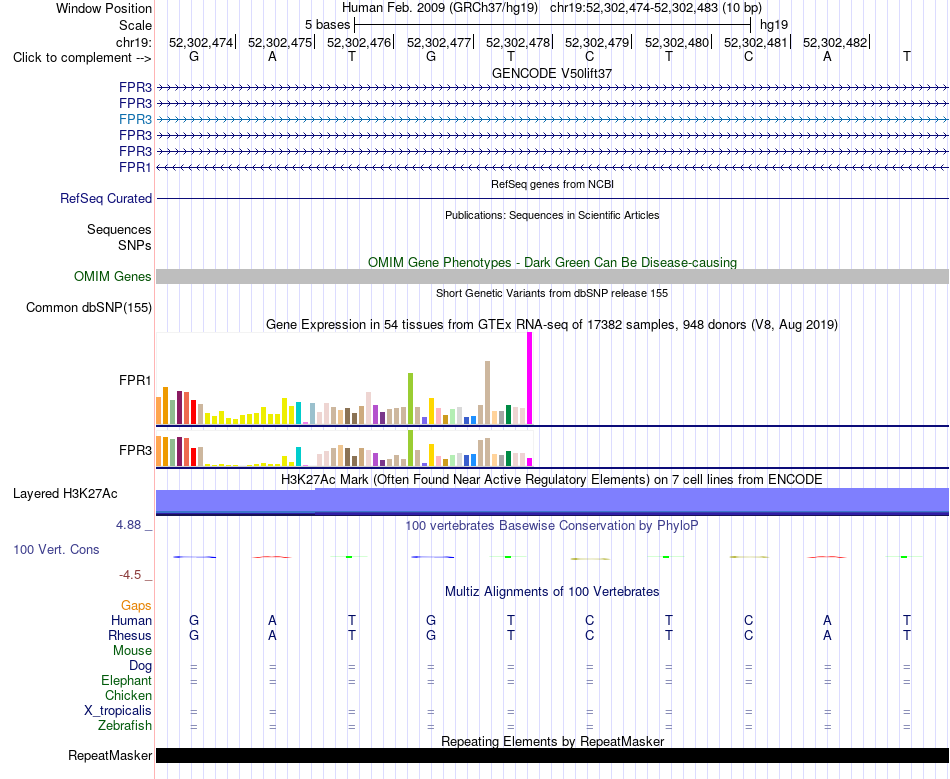The image size is (950, 779).
Task: Click the X_tropicalis species label
Action: pos(118,711)
